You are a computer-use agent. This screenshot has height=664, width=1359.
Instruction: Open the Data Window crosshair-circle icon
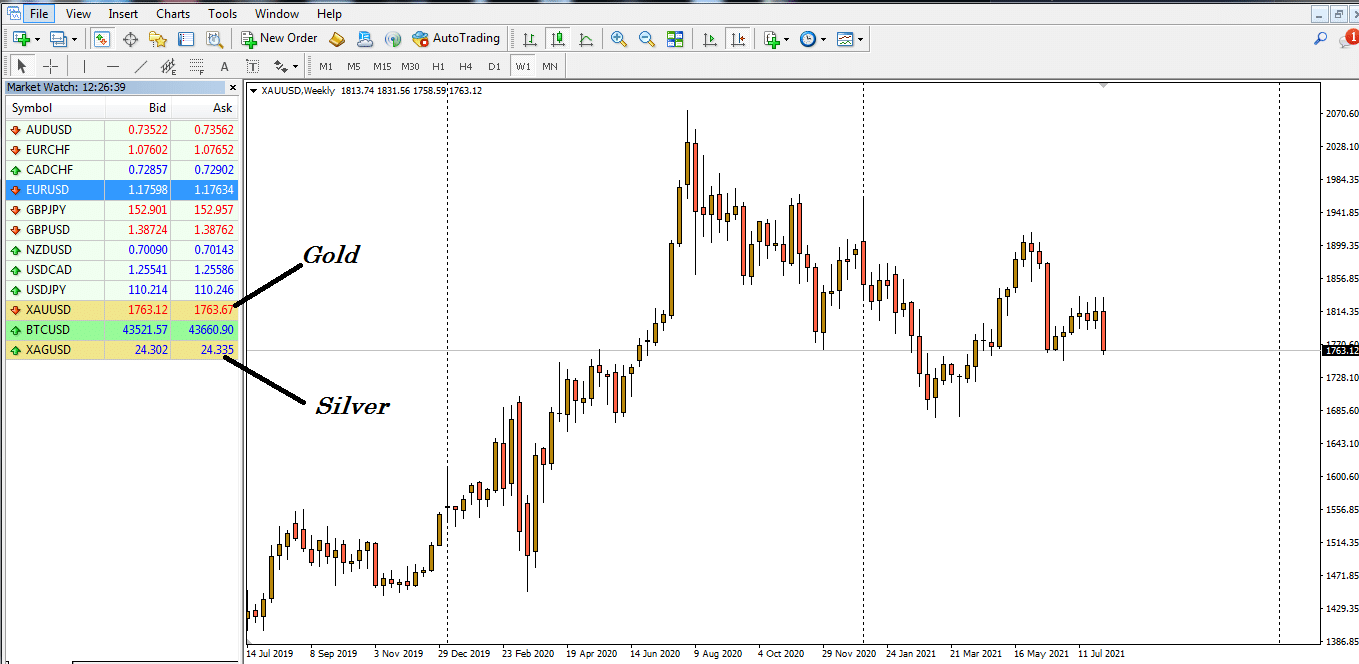coord(129,39)
